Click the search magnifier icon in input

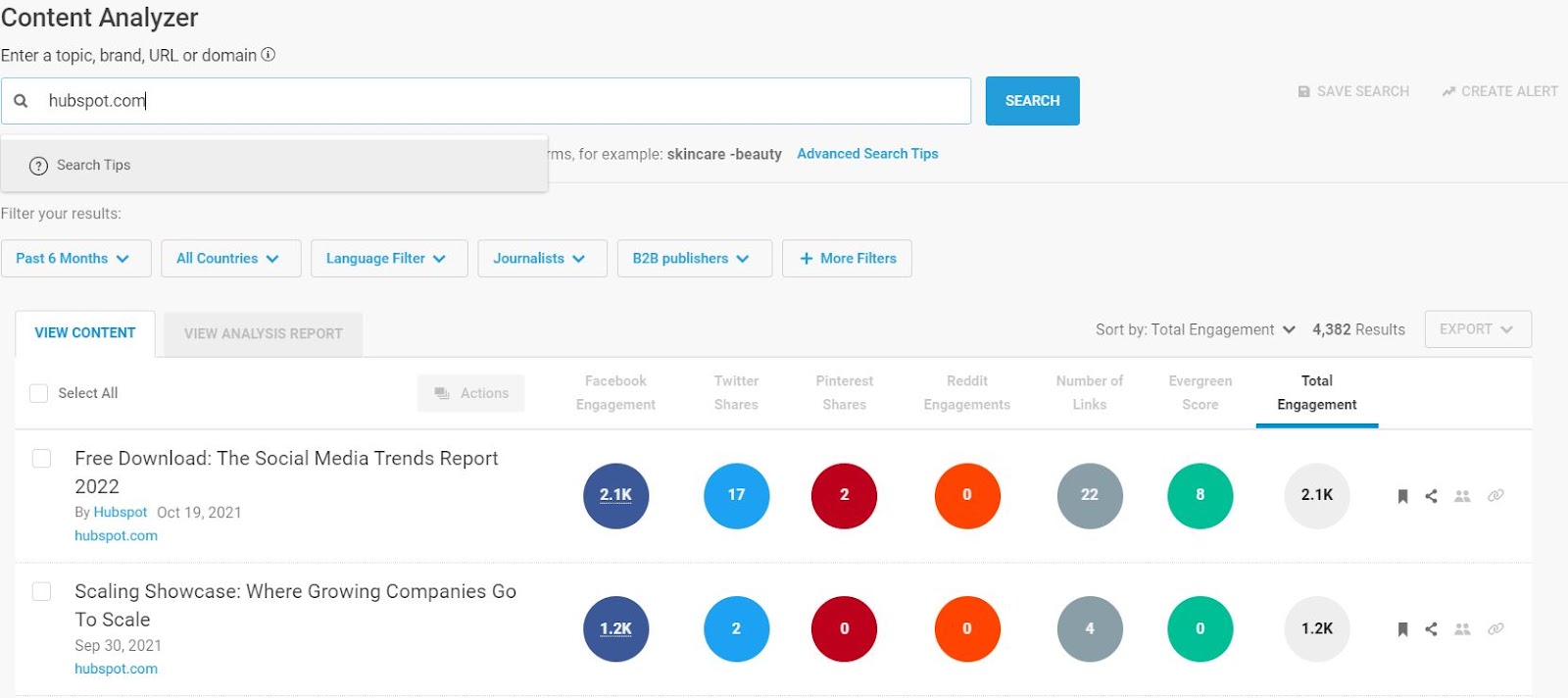pos(21,101)
